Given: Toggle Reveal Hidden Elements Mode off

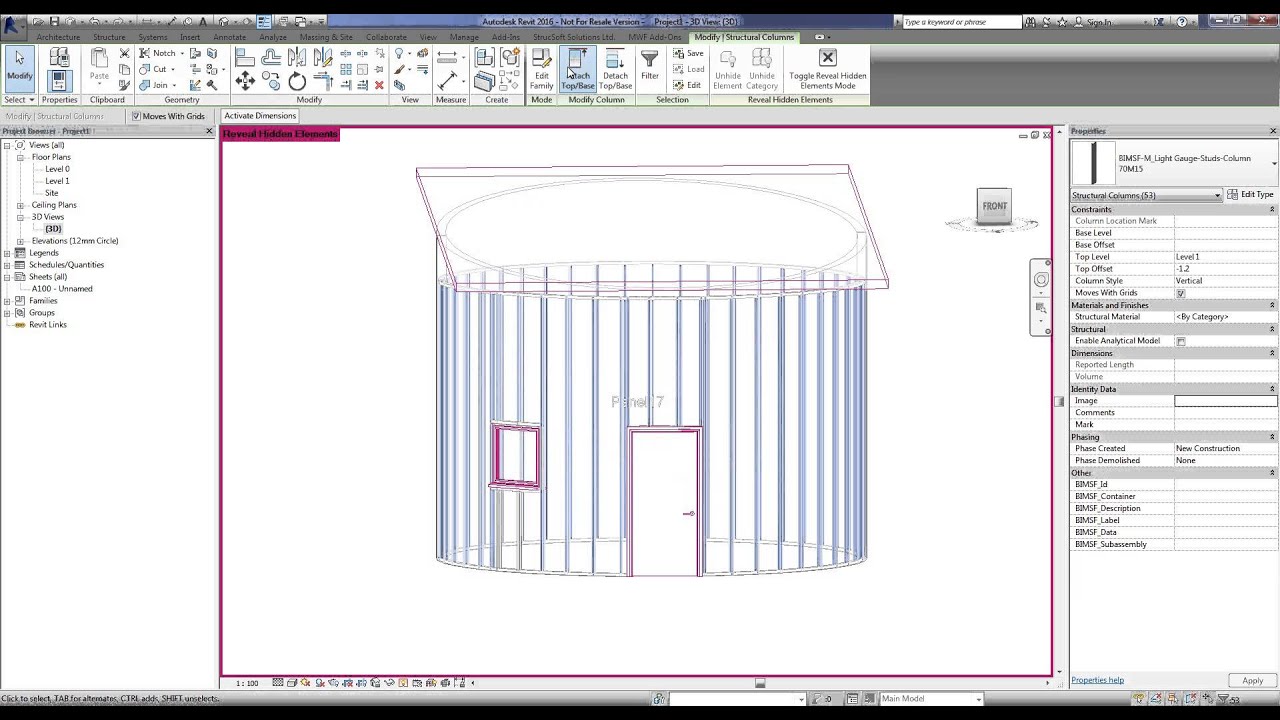Looking at the screenshot, I should 827,69.
